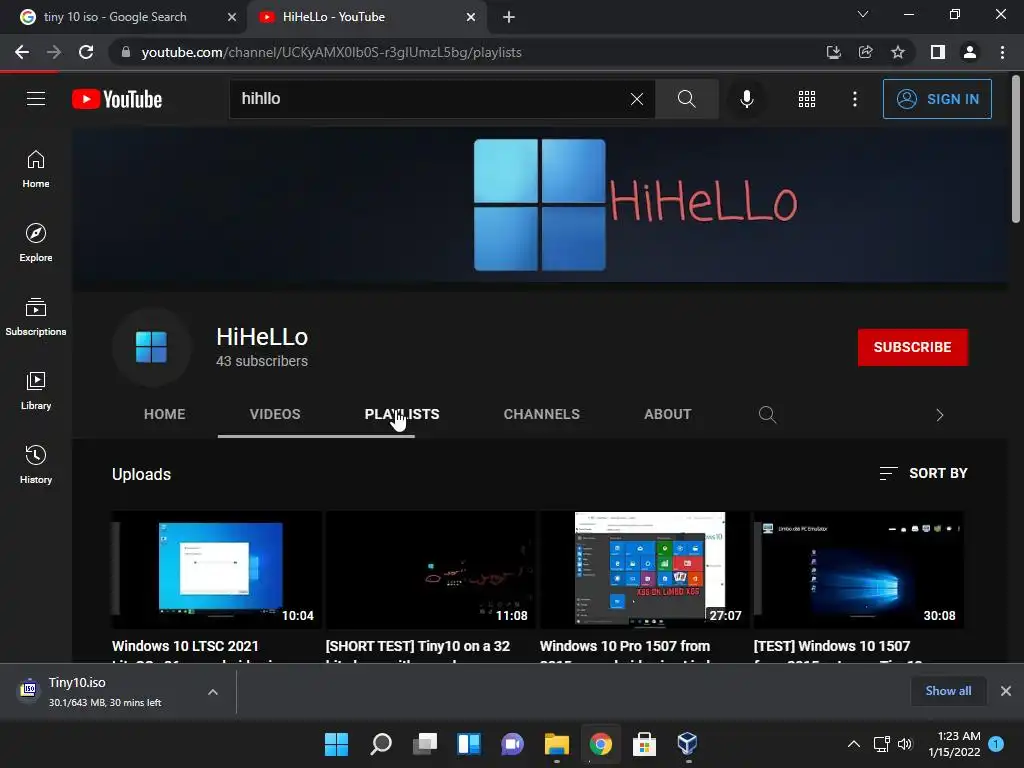
Task: Open the SORT BY dropdown
Action: [x=923, y=473]
